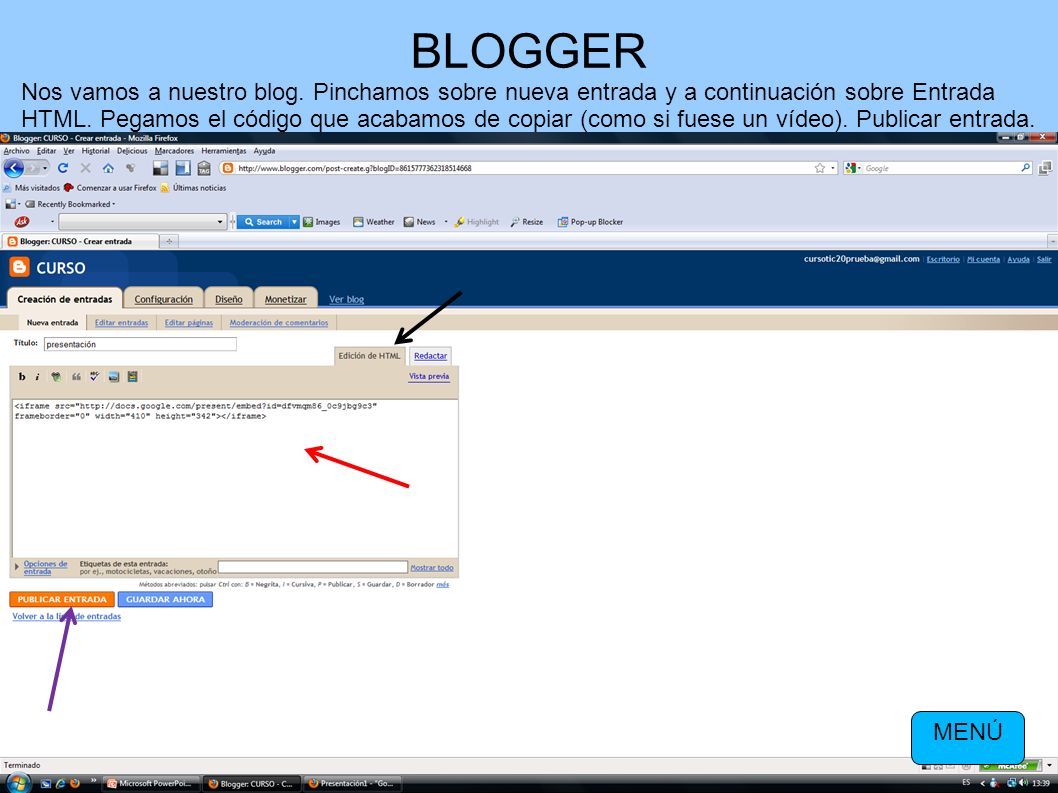1058x793 pixels.
Task: Reload the page with the refresh icon
Action: click(x=63, y=168)
